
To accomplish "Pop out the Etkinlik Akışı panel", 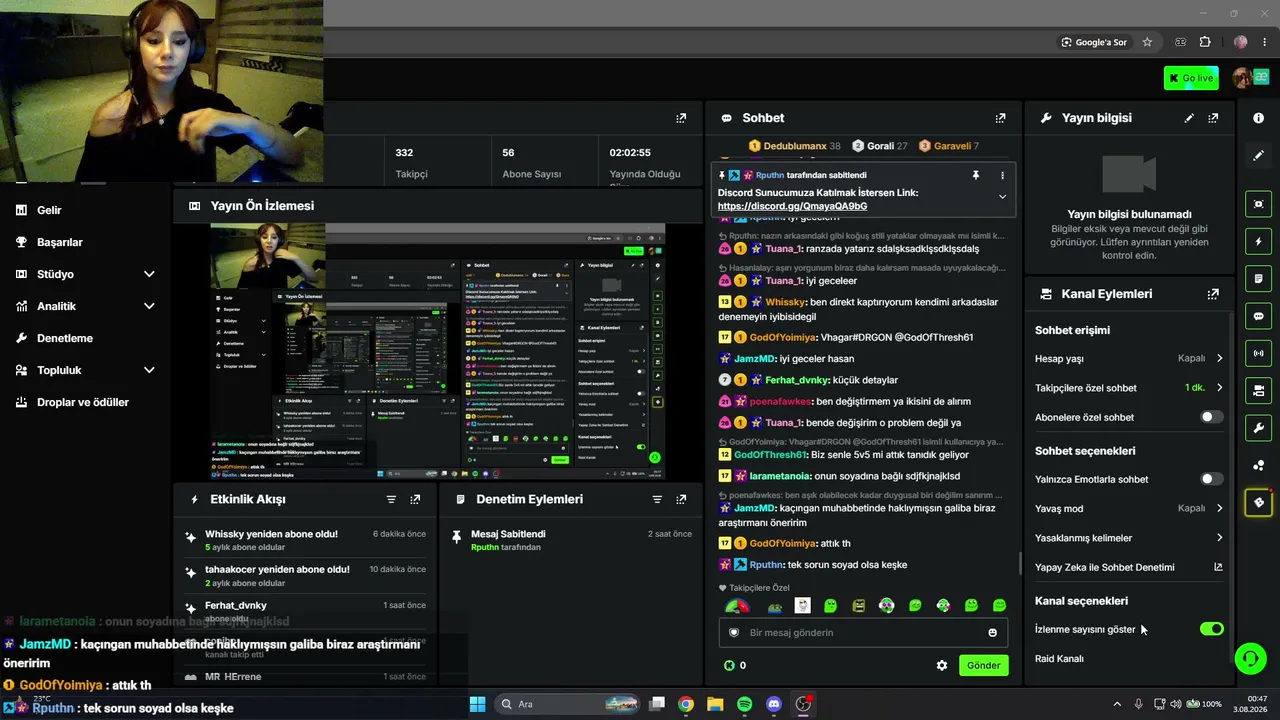I will point(415,499).
